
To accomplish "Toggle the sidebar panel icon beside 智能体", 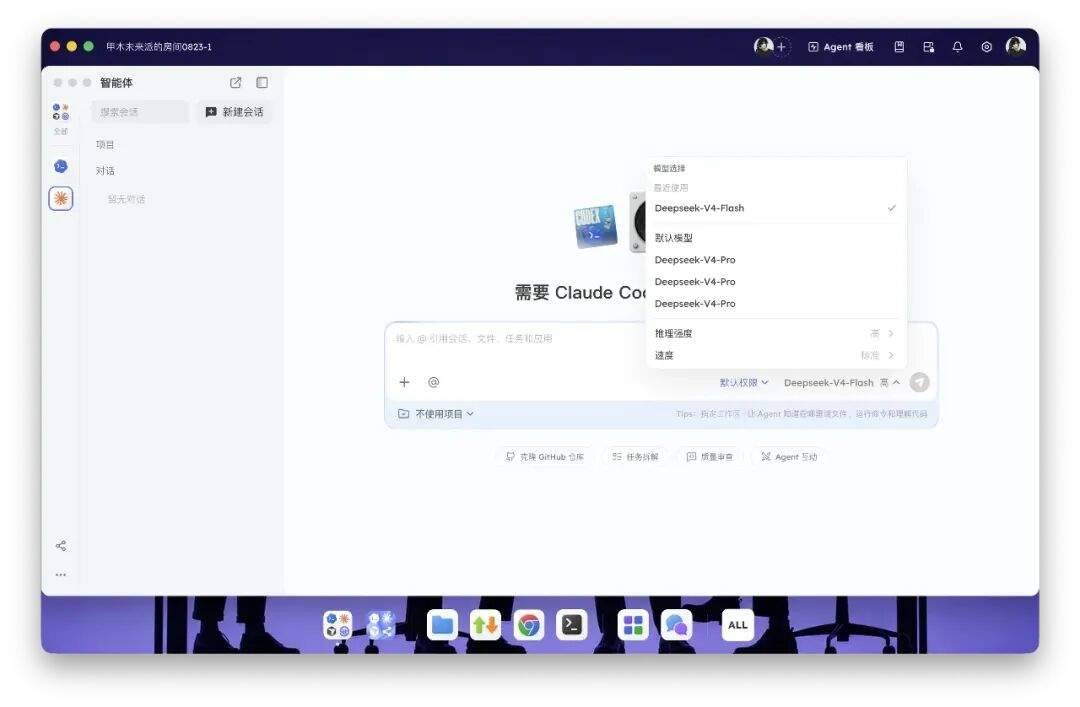I will (262, 83).
